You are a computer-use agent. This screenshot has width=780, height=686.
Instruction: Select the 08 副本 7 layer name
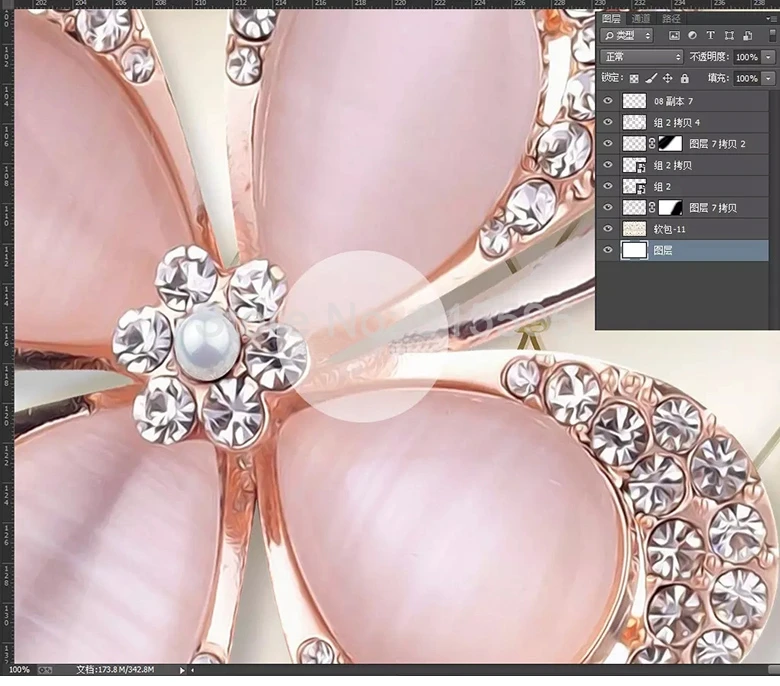coord(673,101)
